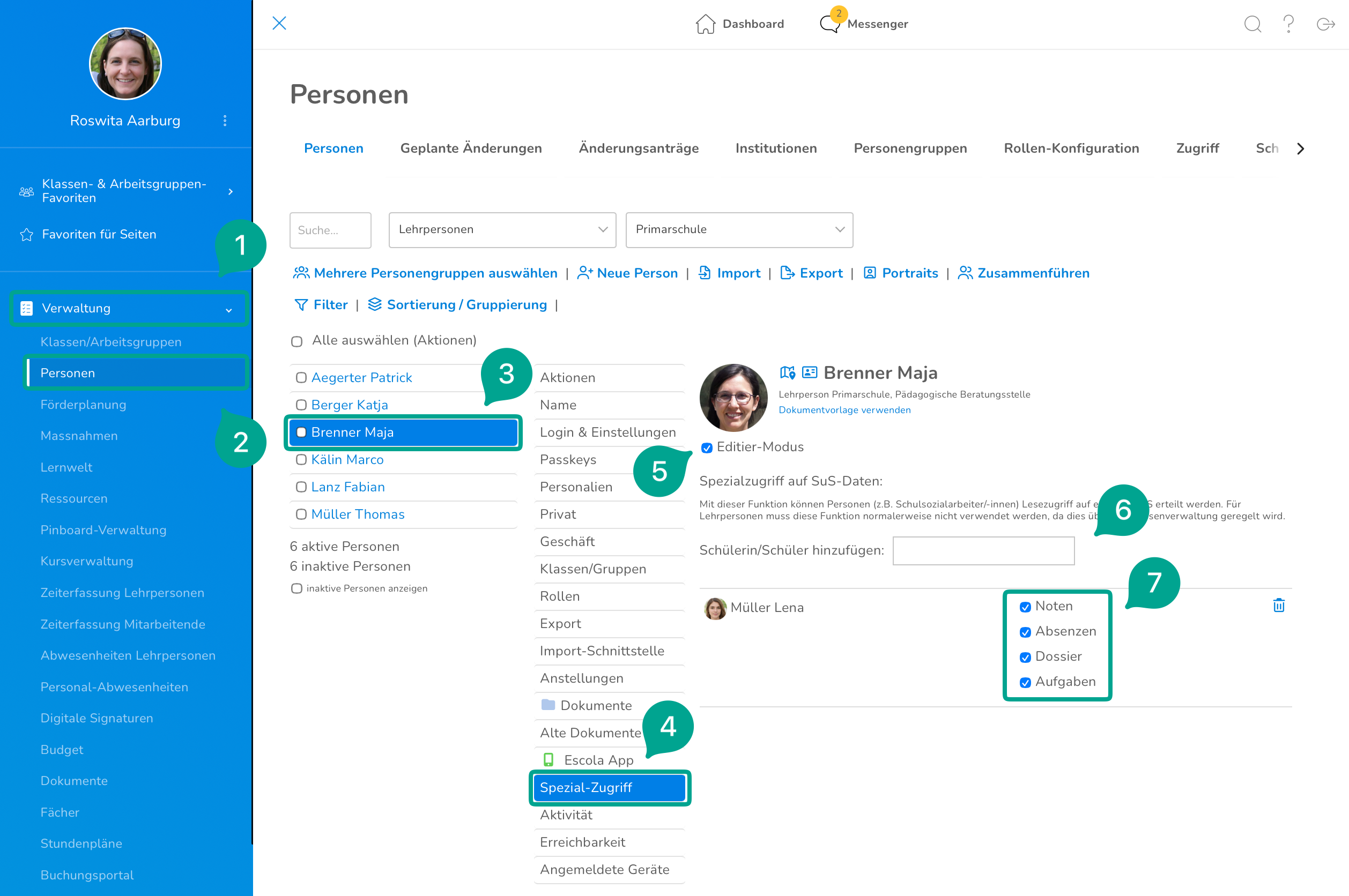Image resolution: width=1349 pixels, height=896 pixels.
Task: Click the Neue Person add-user icon
Action: tap(585, 273)
